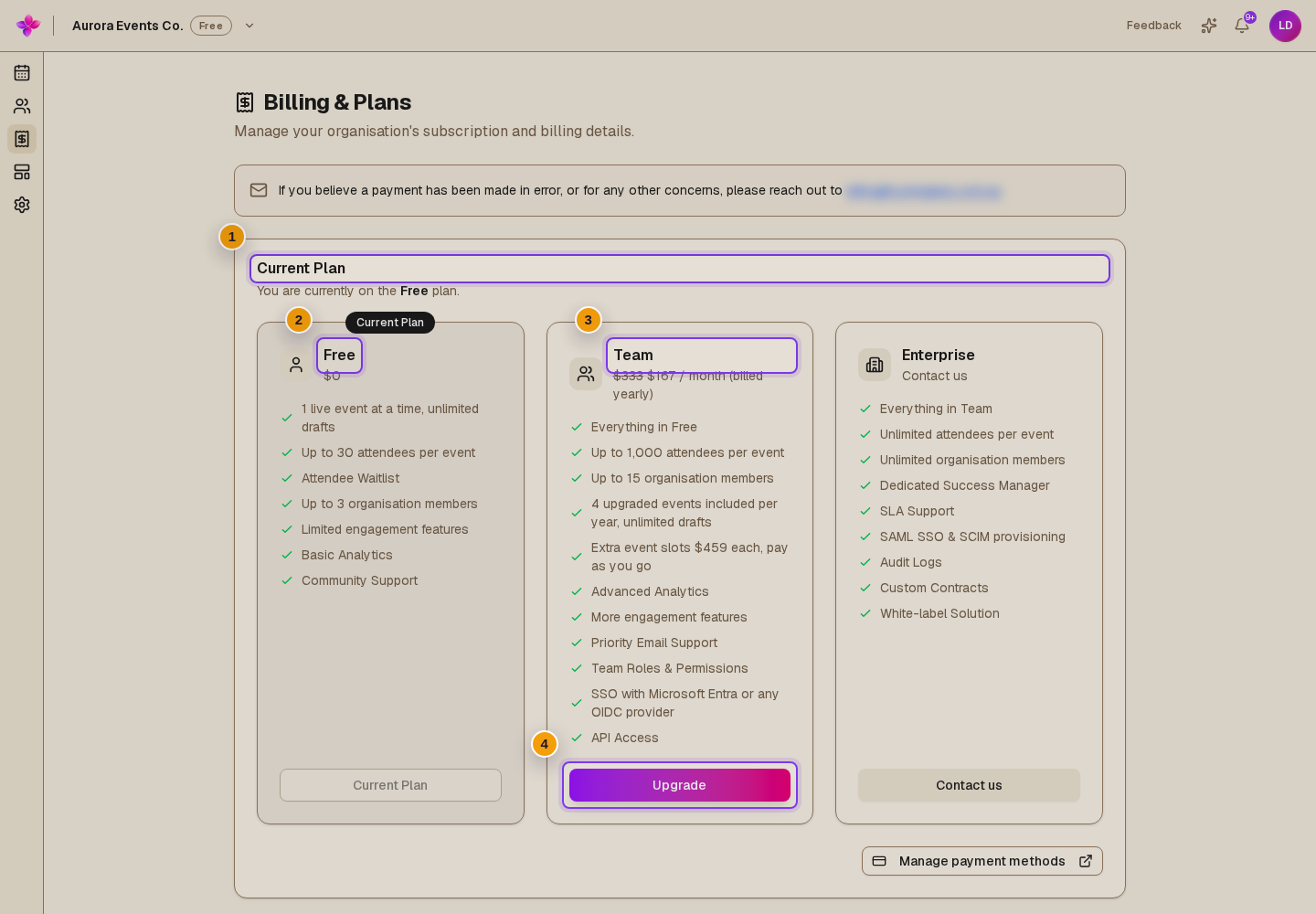Open Manage payment methods
The image size is (1316, 914).
982,861
